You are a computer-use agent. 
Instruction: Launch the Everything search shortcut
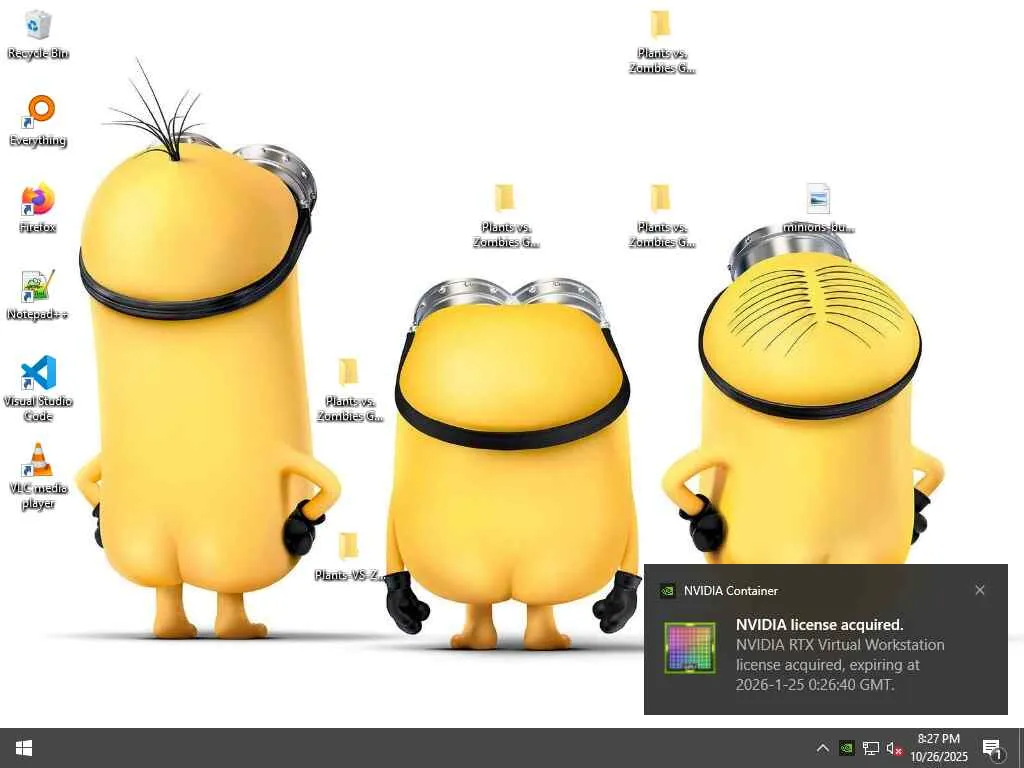(x=38, y=121)
